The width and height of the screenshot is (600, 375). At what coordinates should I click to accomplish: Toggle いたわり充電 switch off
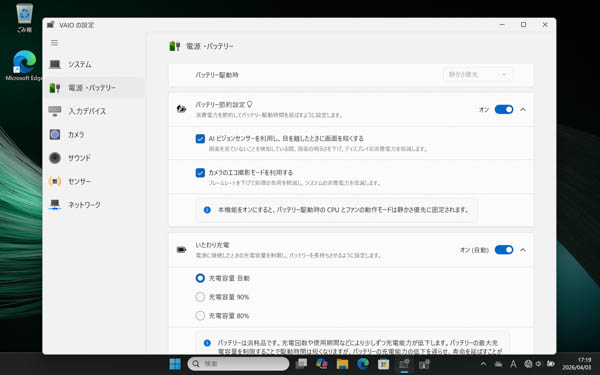pos(504,250)
